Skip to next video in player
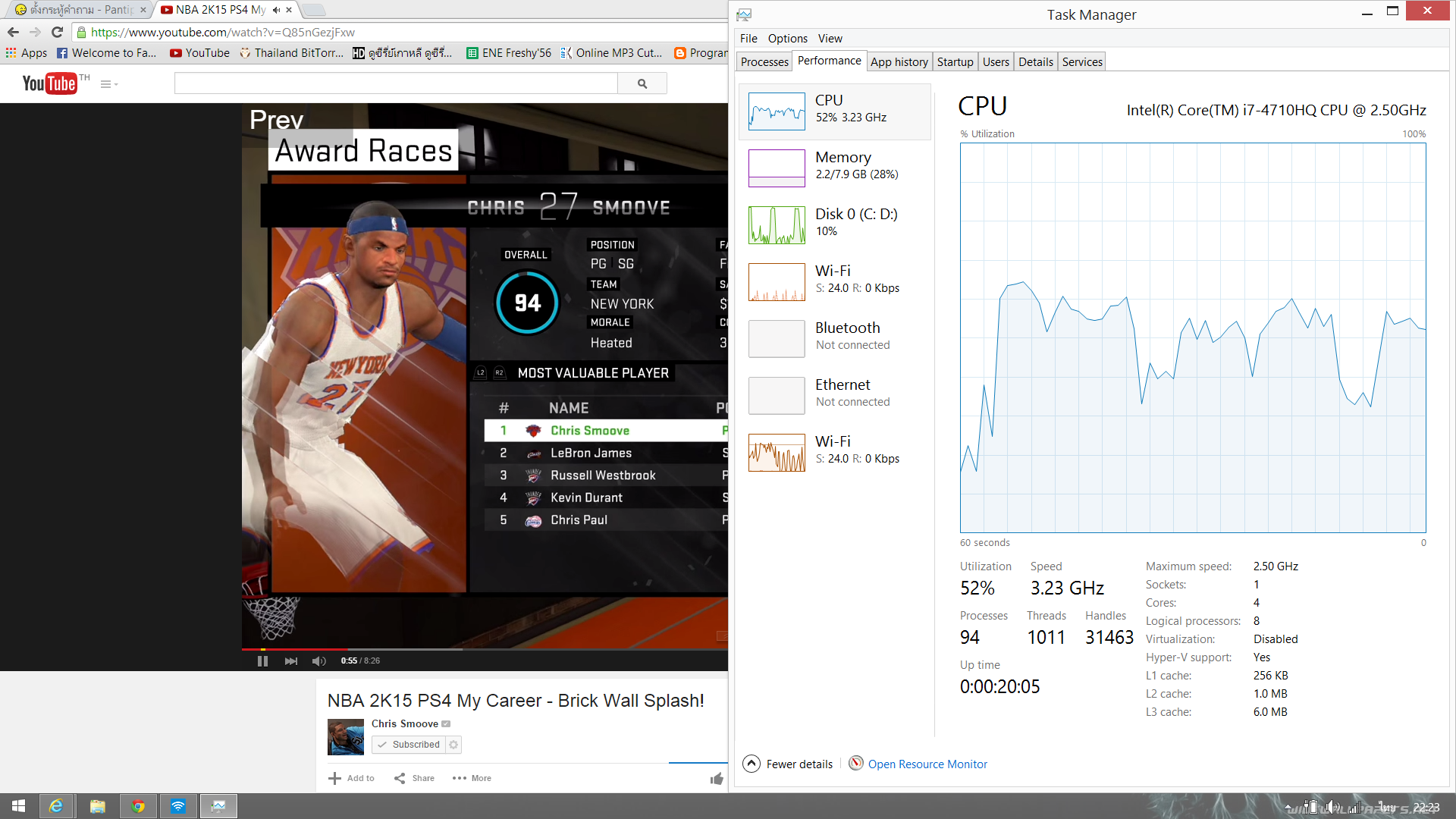This screenshot has width=1456, height=819. (290, 661)
